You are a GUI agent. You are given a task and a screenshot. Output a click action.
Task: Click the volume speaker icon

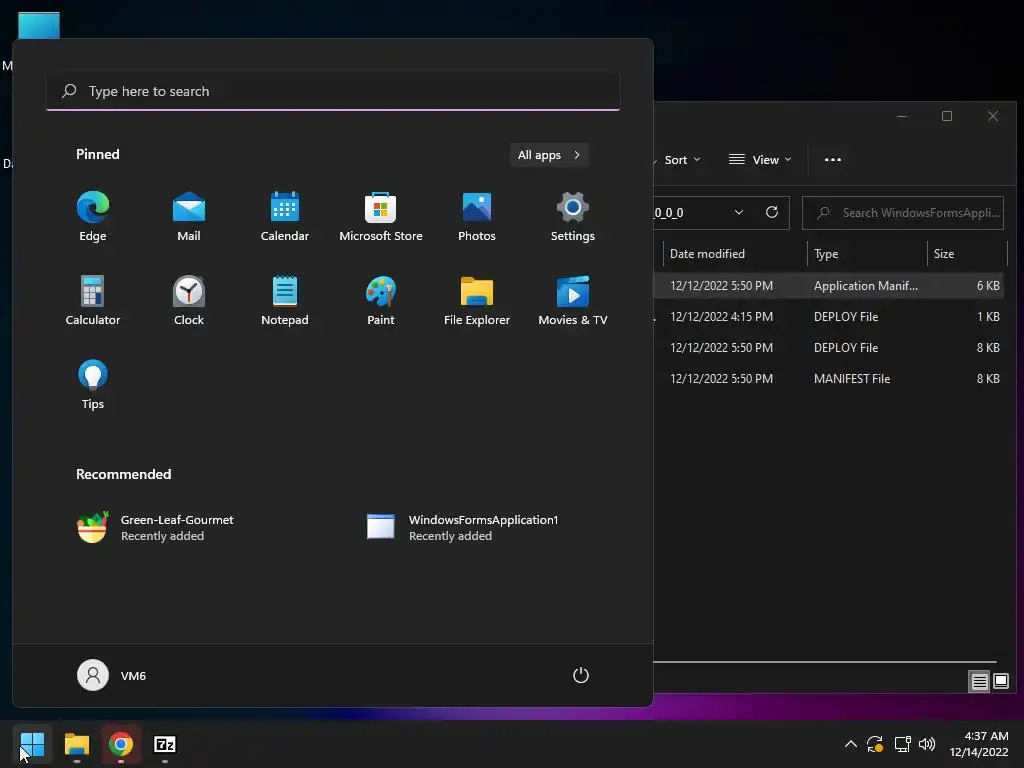click(927, 744)
